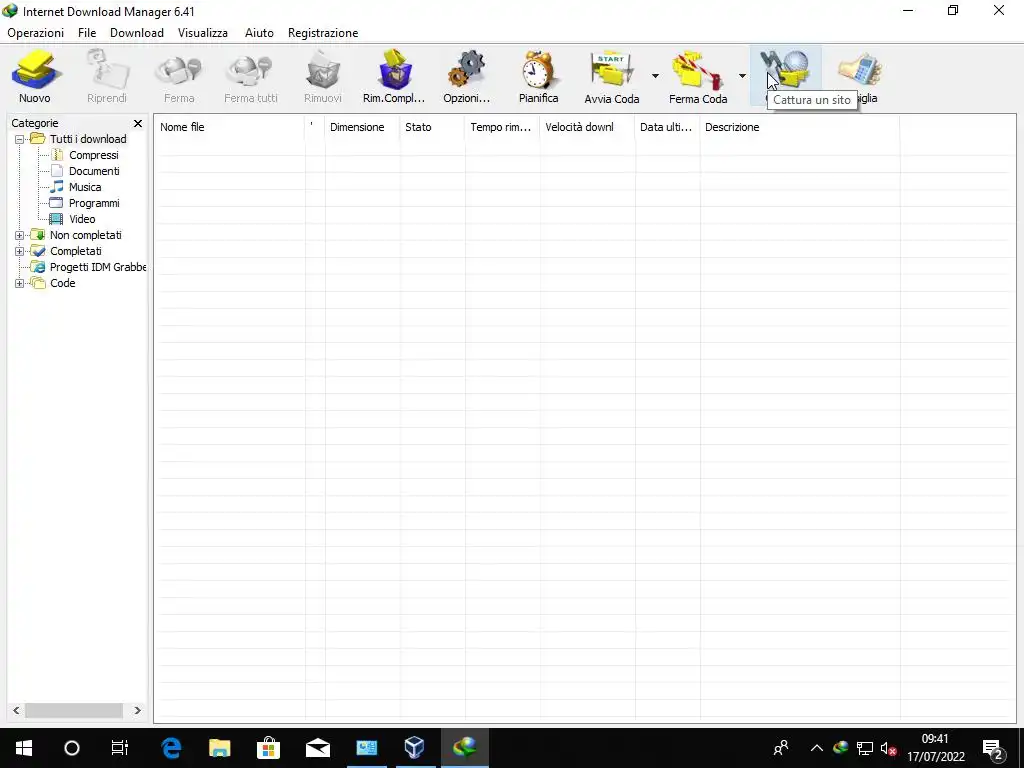1024x768 pixels.
Task: Click the Cattura un sito grabber icon
Action: coord(786,70)
